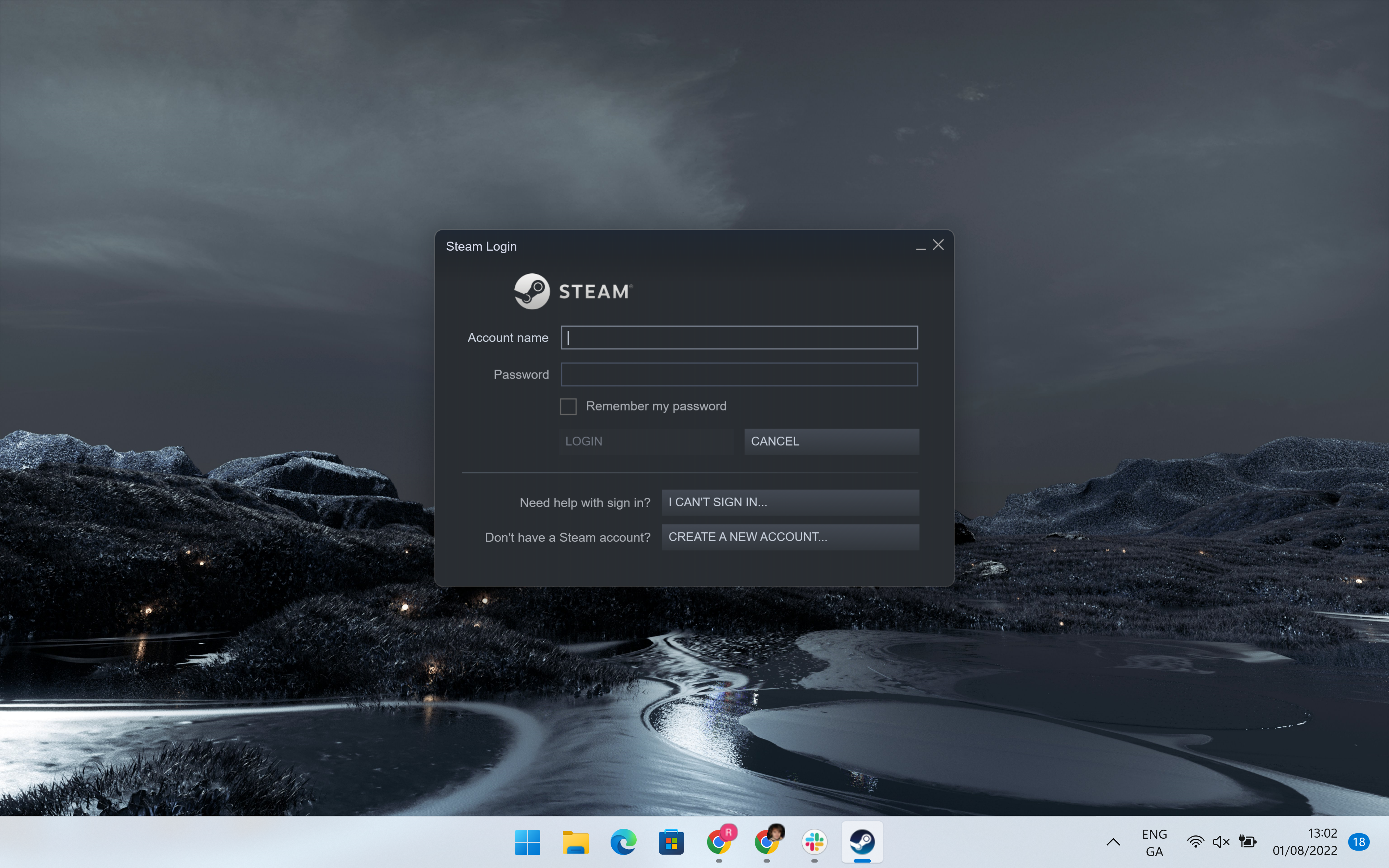Open Slack from the taskbar
Image resolution: width=1389 pixels, height=868 pixels.
click(x=815, y=842)
